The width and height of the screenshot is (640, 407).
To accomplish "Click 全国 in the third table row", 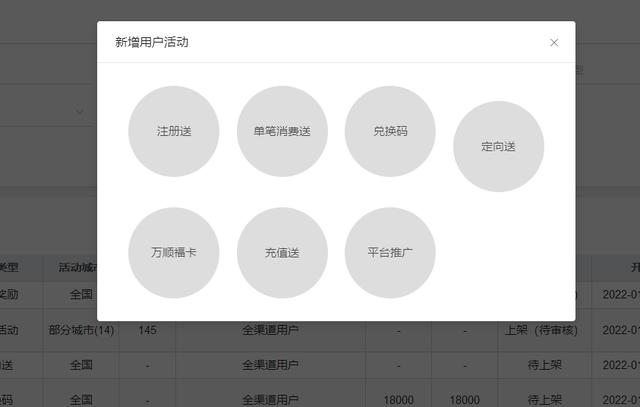I will [82, 366].
